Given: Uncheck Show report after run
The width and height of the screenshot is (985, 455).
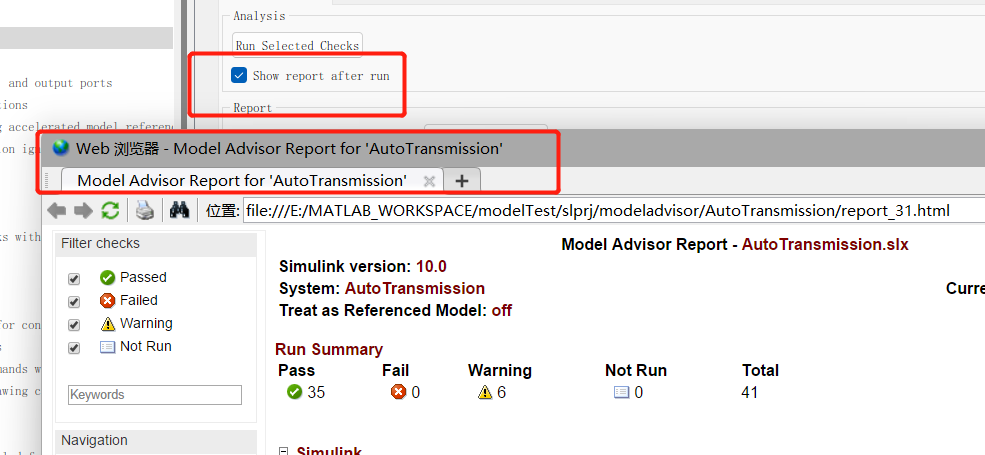Looking at the screenshot, I should point(239,75).
